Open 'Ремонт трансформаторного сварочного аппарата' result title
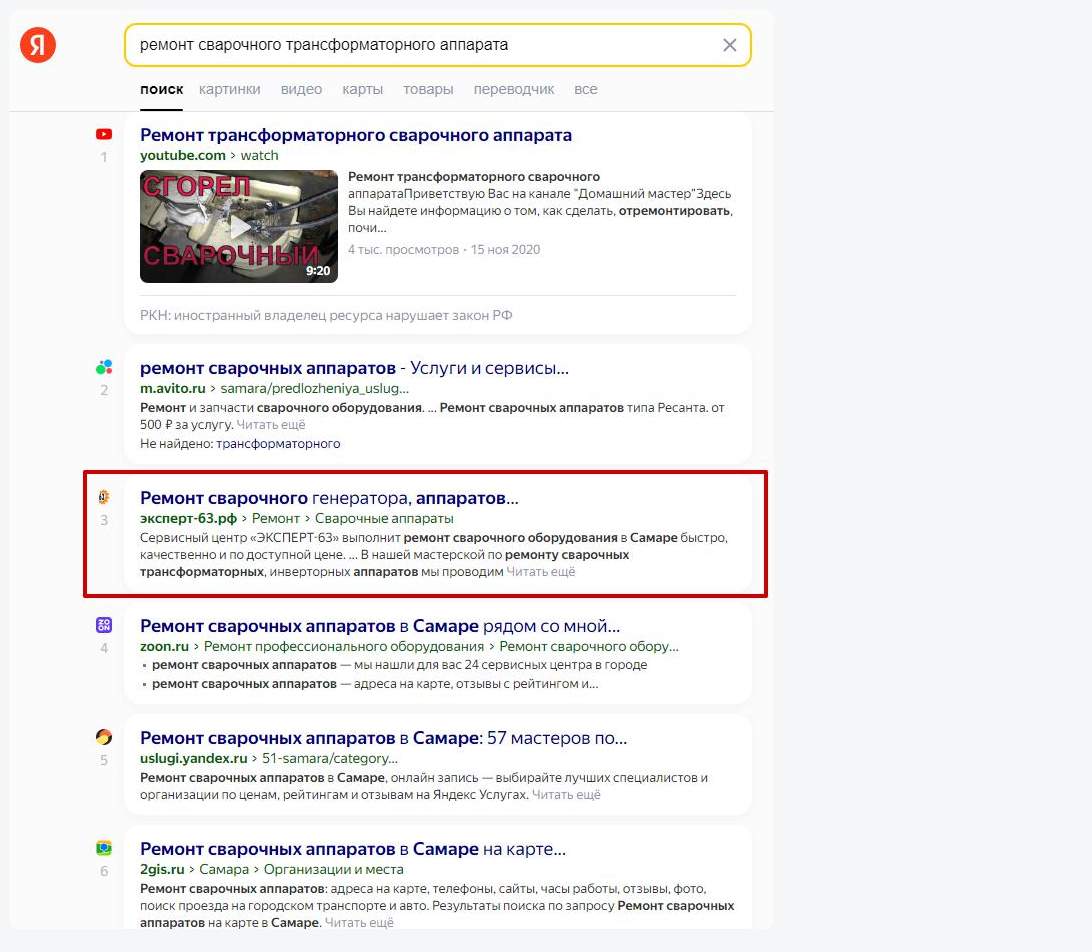Viewport: 1092px width, 952px height. pyautogui.click(x=356, y=135)
